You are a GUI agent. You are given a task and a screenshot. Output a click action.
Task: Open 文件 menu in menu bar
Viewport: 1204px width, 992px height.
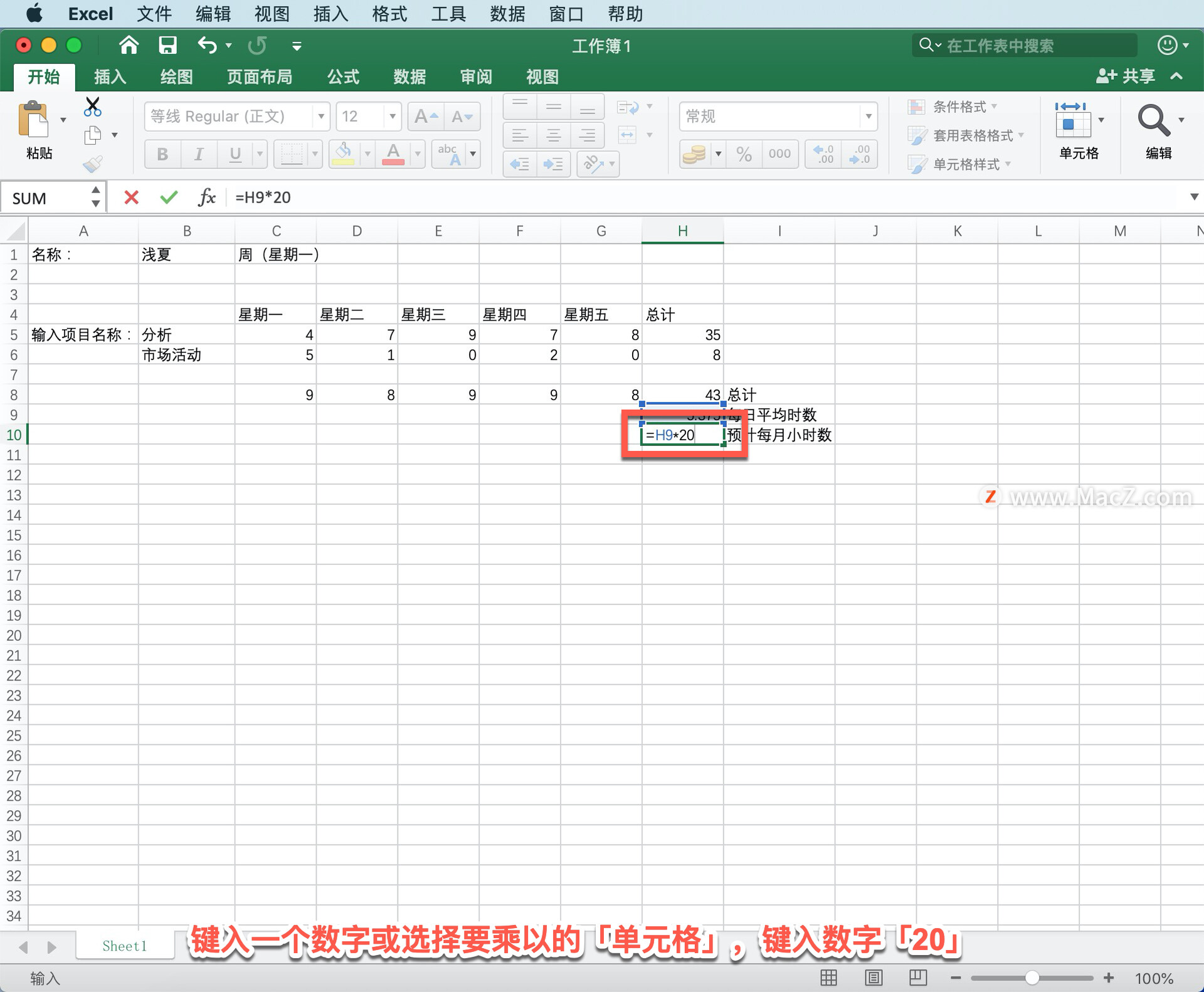(x=154, y=14)
